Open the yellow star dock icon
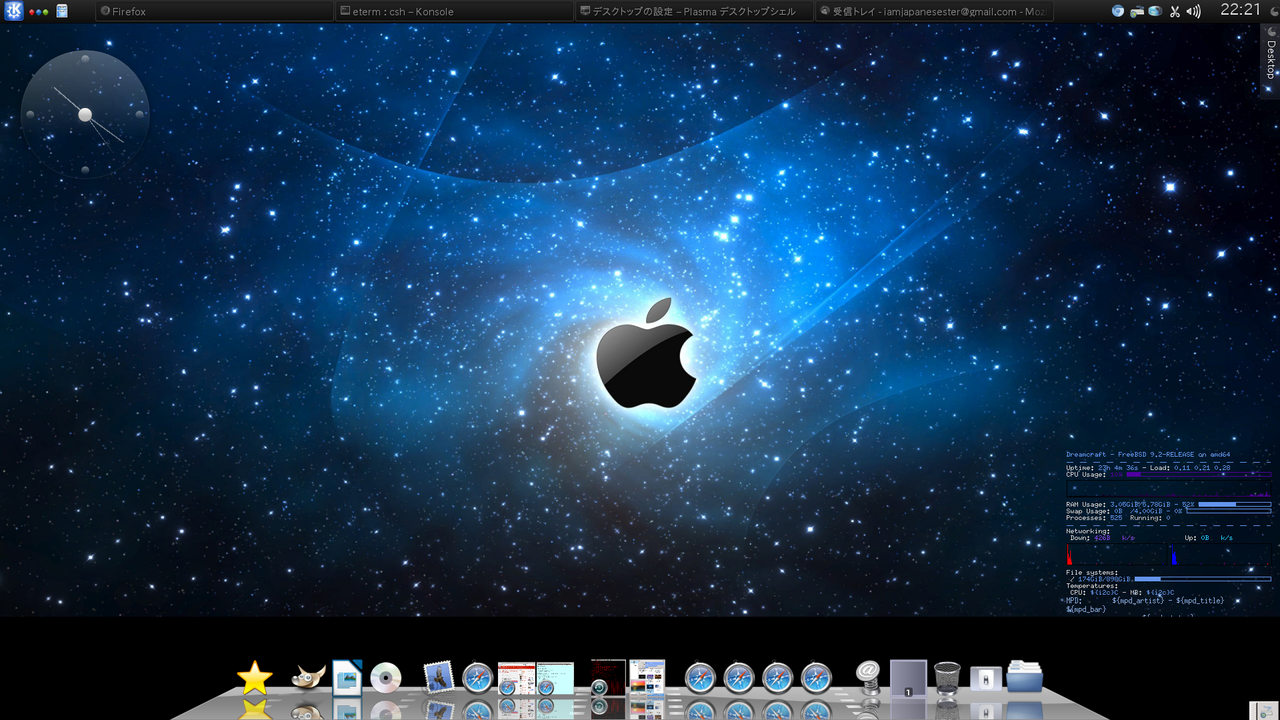This screenshot has width=1280, height=720. [x=255, y=678]
